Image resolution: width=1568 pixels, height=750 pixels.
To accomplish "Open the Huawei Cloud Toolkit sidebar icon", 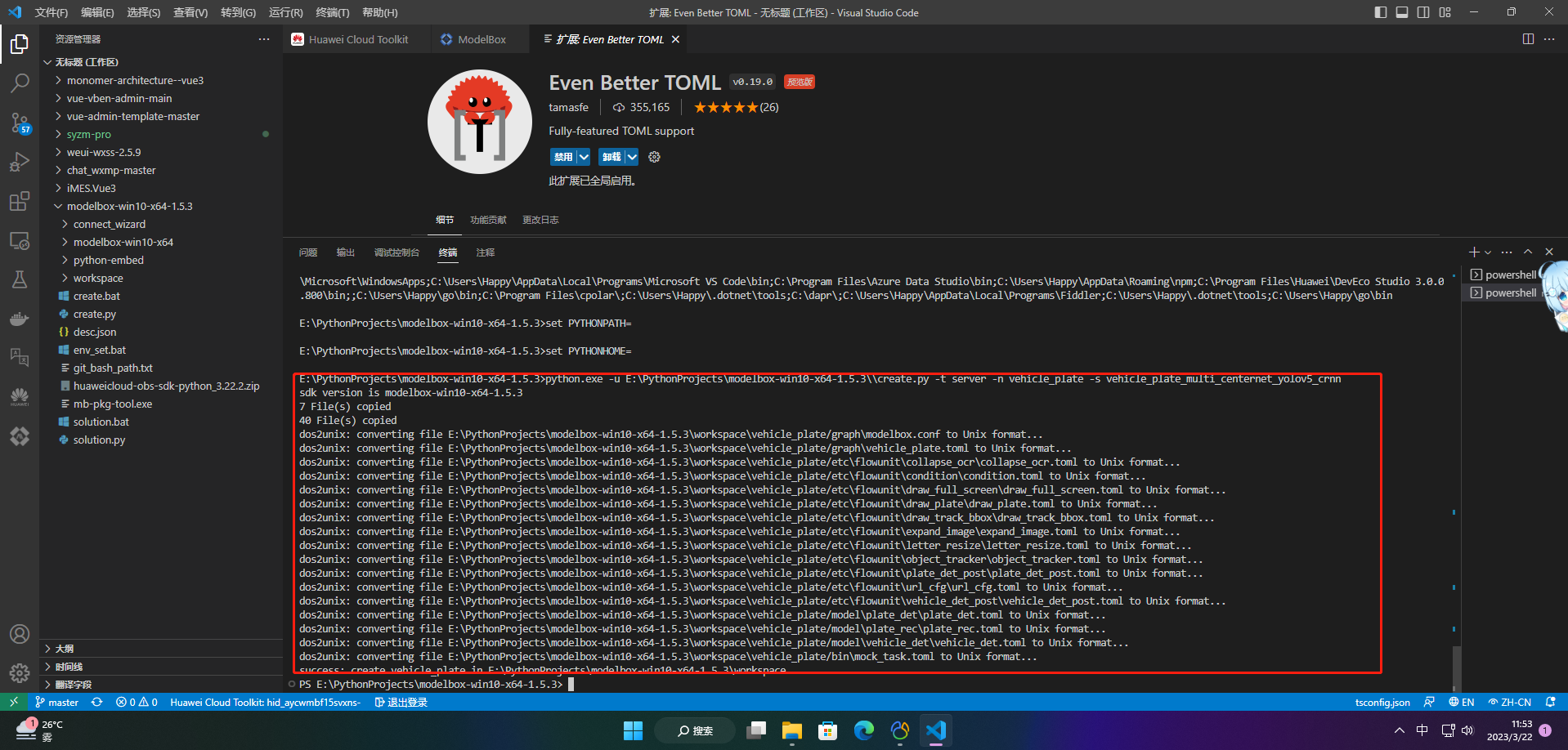I will point(20,397).
